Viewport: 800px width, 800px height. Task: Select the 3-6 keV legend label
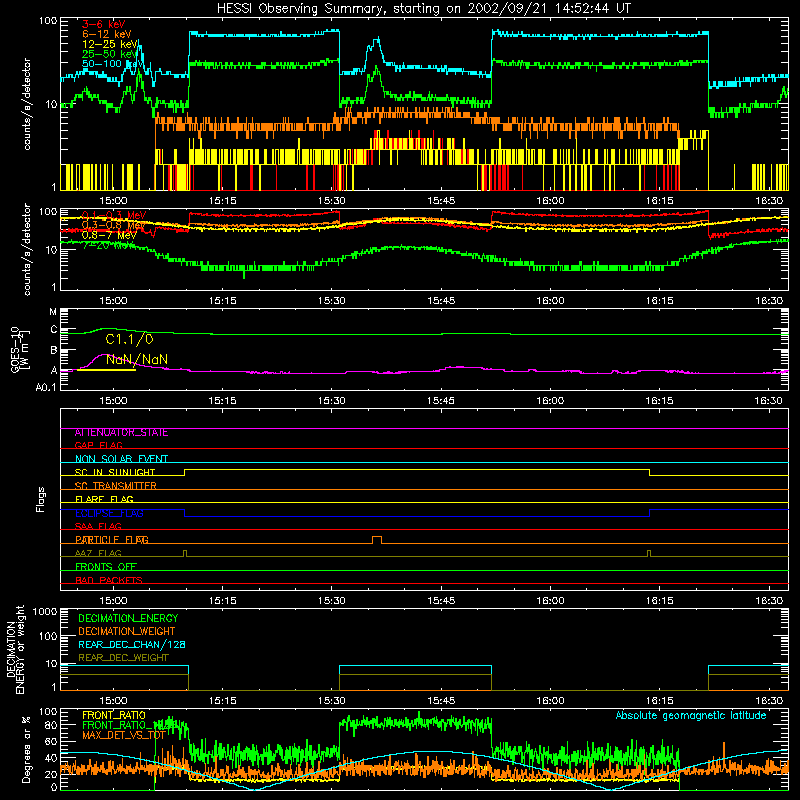103,24
